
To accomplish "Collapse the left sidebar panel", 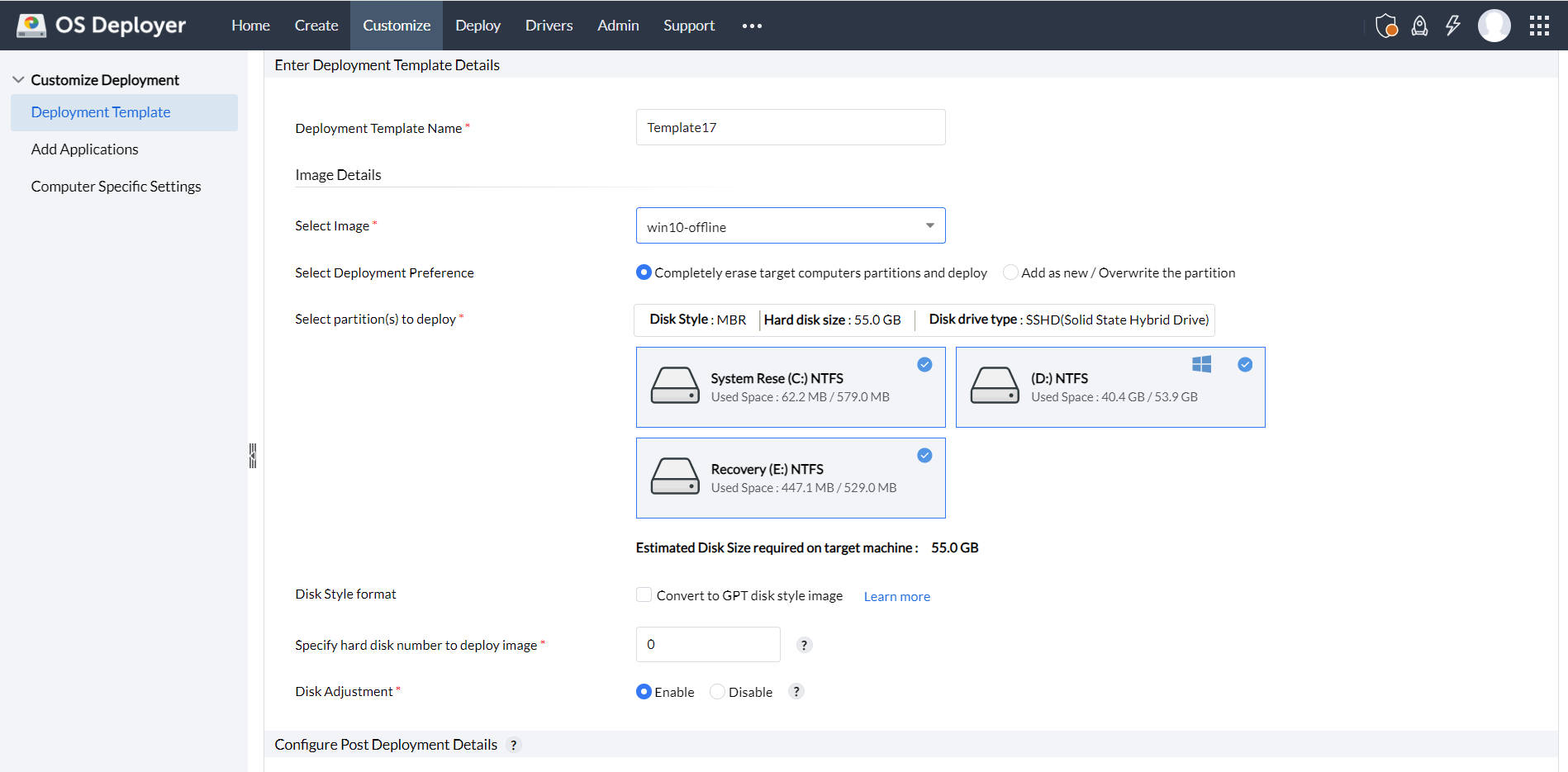I will (252, 455).
